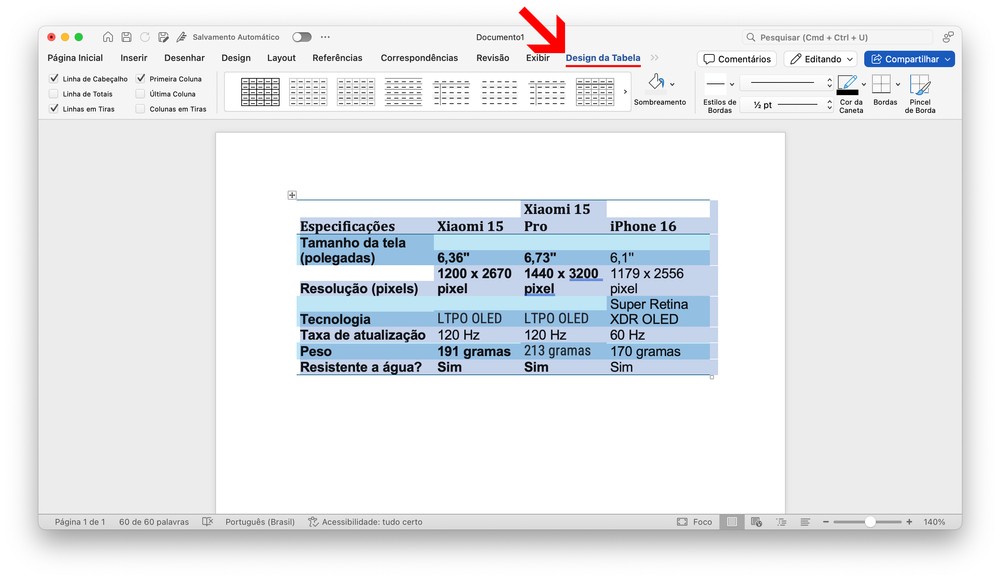Screen dimensions: 1000x580
Task: Click the Comentários button
Action: tap(737, 59)
